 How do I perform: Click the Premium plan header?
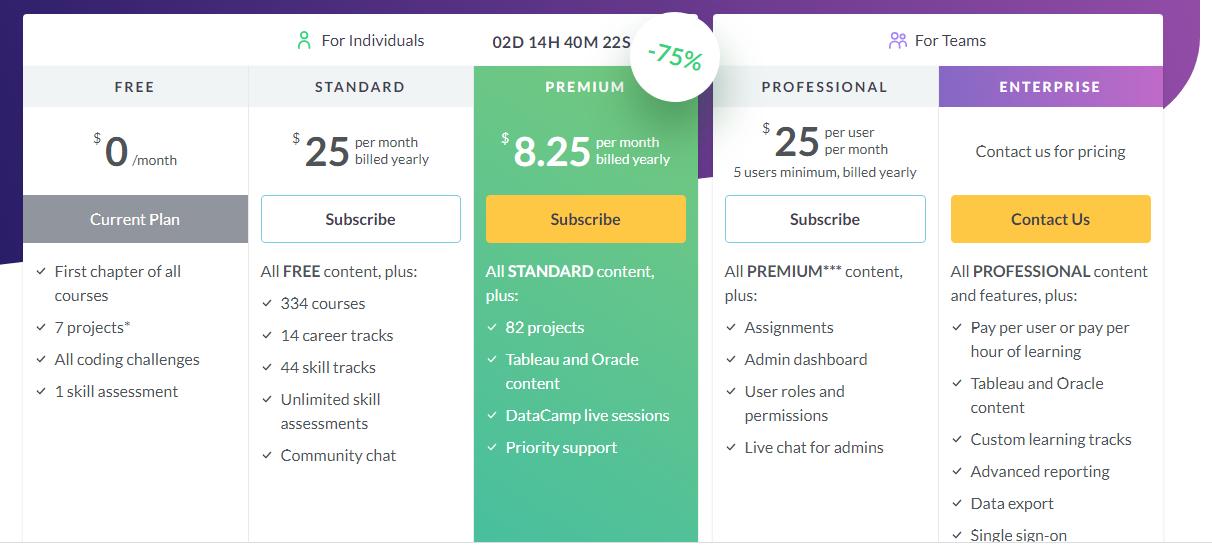(585, 87)
